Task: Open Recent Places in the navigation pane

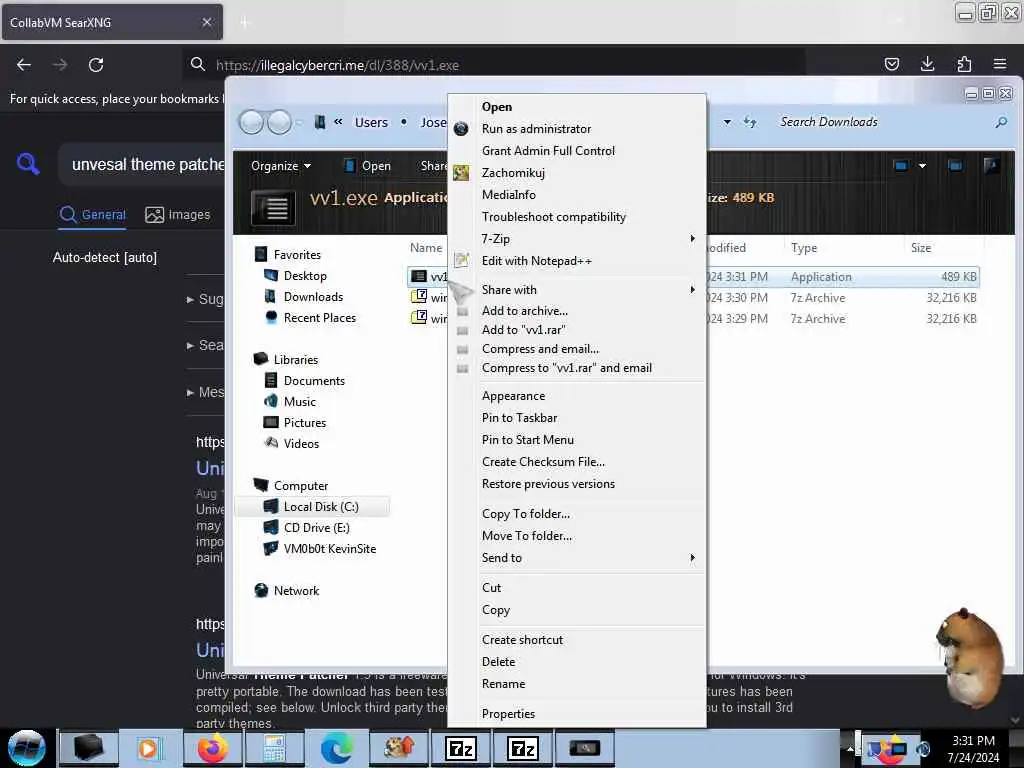Action: (319, 317)
